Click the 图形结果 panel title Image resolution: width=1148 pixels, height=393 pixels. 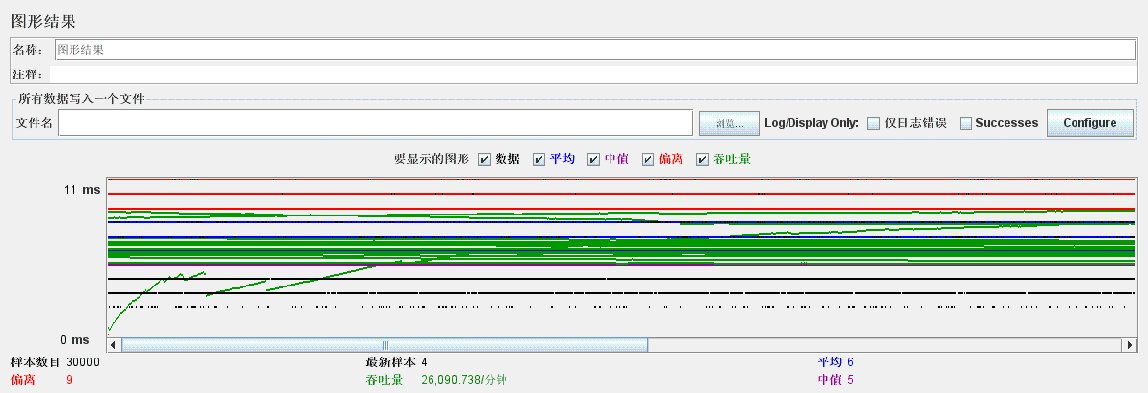click(x=43, y=21)
